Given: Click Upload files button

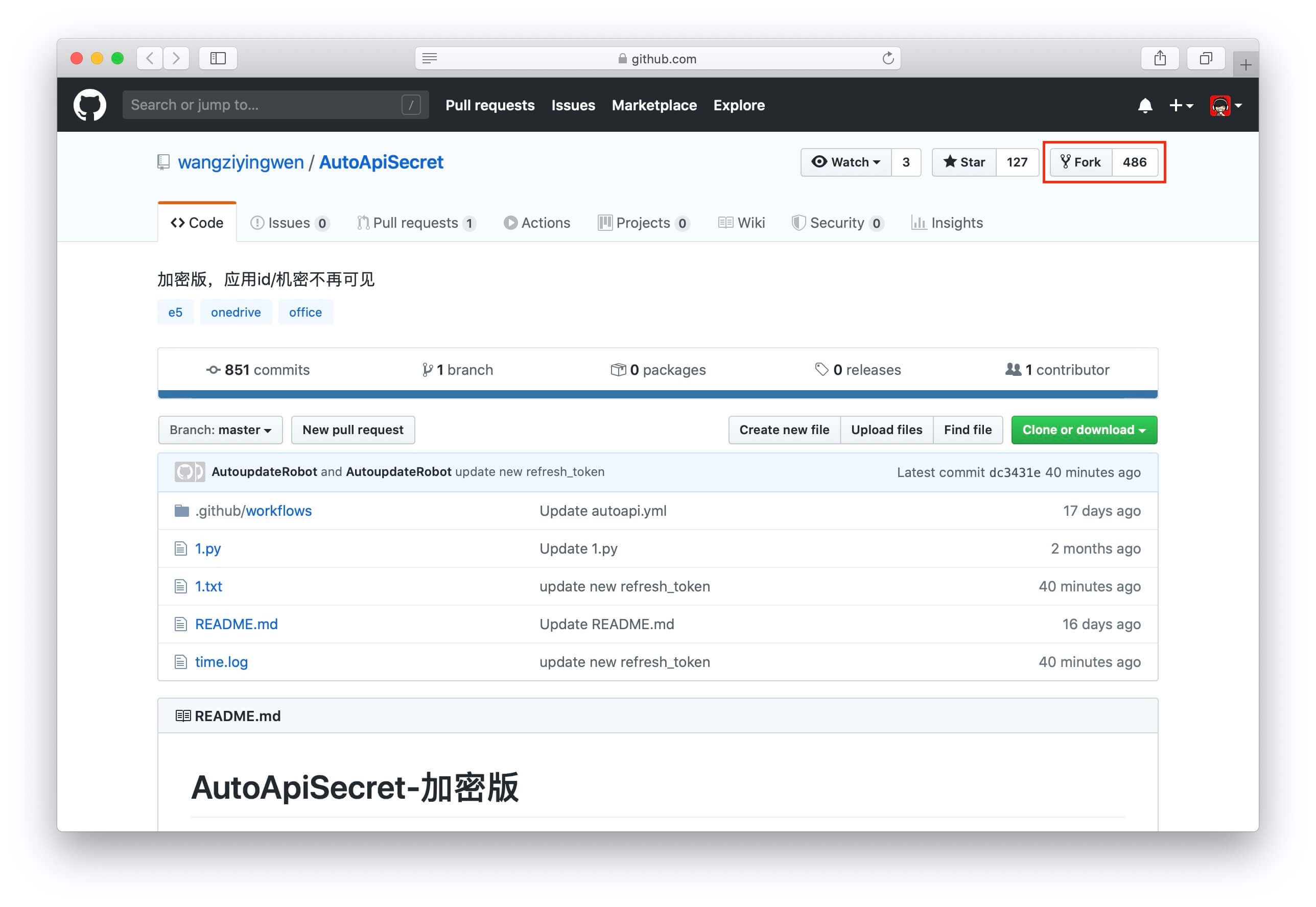Looking at the screenshot, I should click(886, 430).
